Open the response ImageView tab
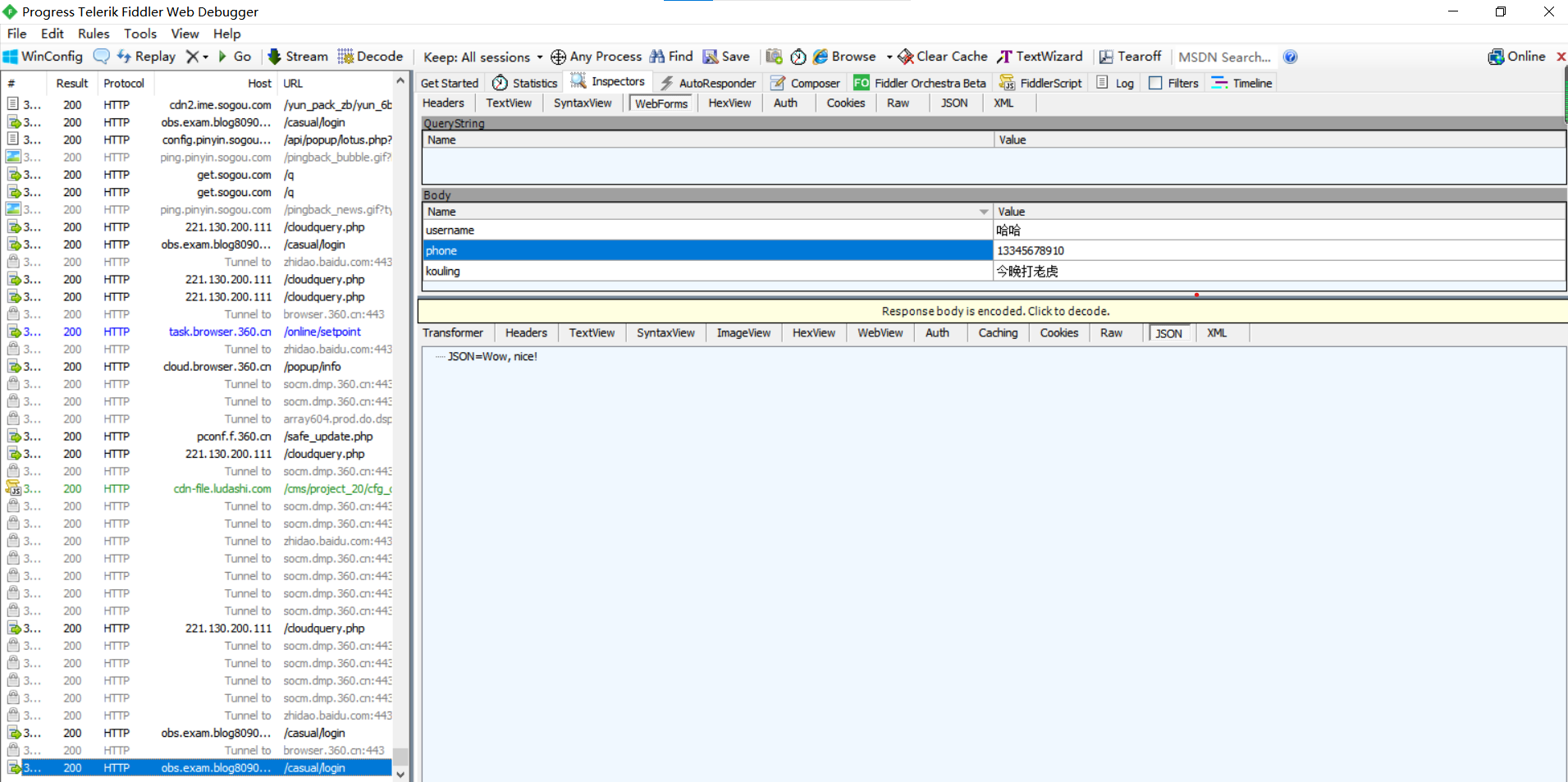This screenshot has height=782, width=1568. coord(743,332)
